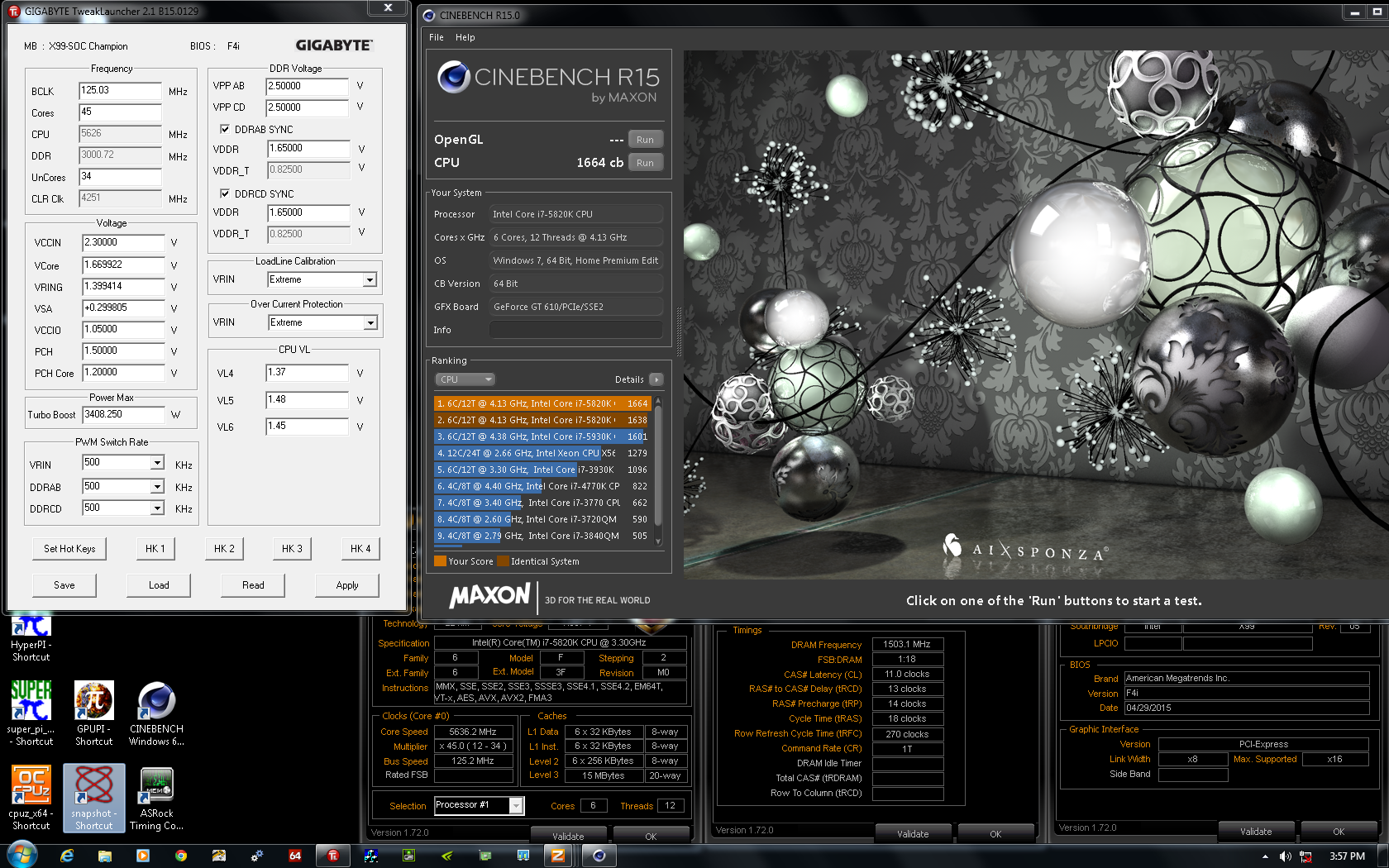The image size is (1389, 868).
Task: Click Save in TweakLauncher
Action: (x=64, y=585)
